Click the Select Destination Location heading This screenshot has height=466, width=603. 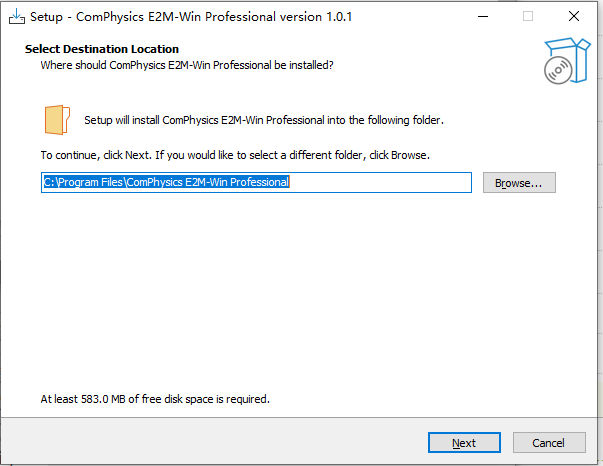[x=102, y=49]
